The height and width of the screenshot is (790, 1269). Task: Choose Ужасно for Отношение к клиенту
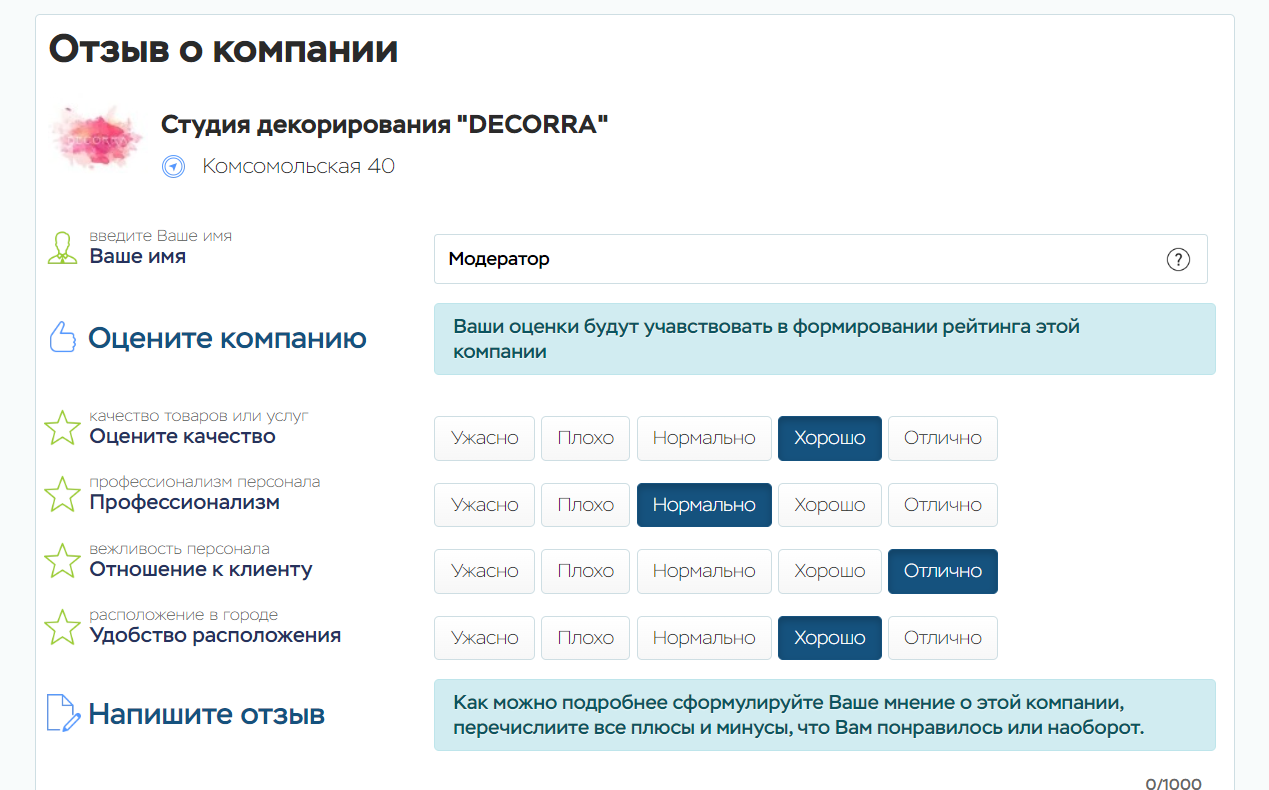[484, 571]
